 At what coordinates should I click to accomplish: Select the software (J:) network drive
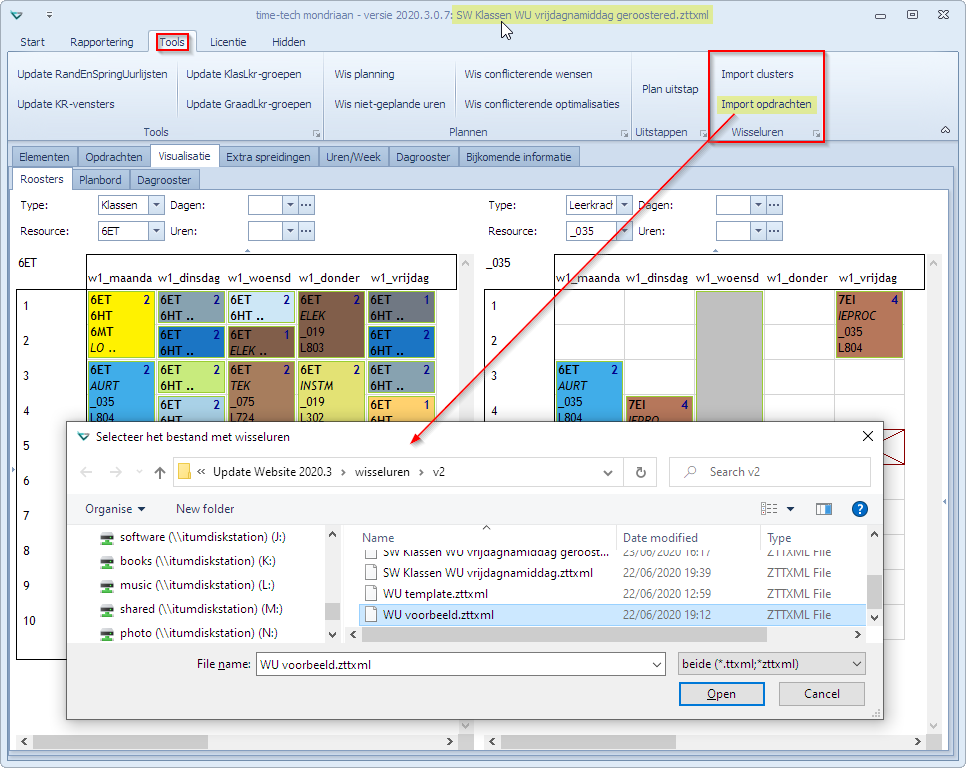tap(193, 537)
